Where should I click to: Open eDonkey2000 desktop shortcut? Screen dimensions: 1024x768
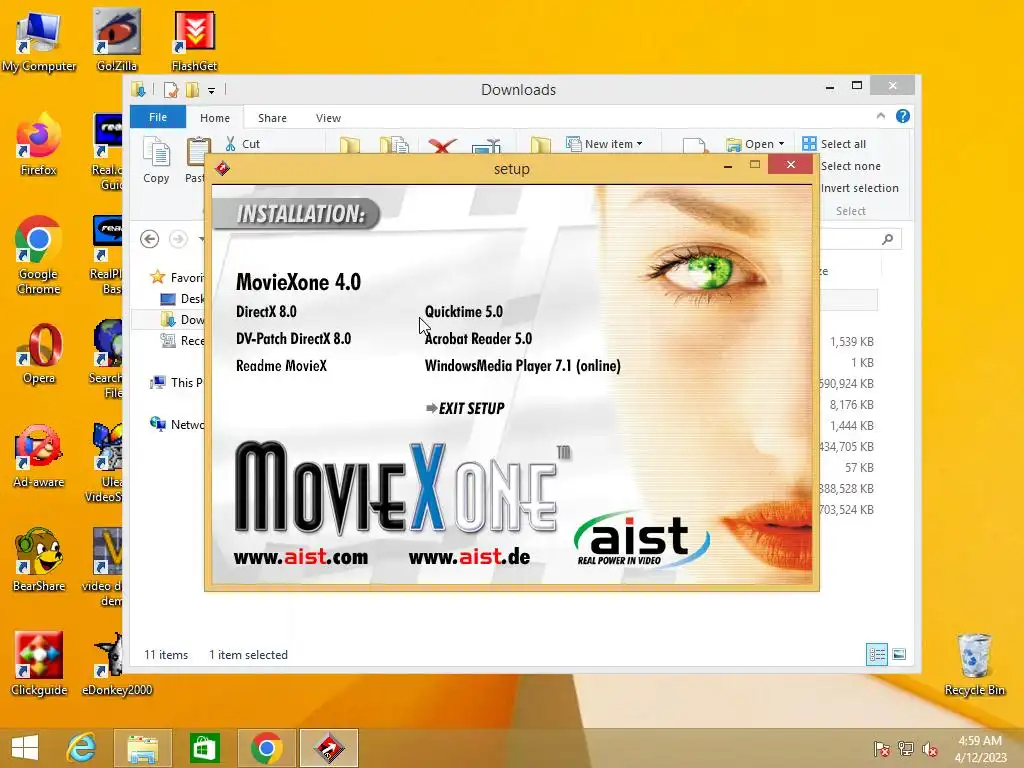pos(117,664)
